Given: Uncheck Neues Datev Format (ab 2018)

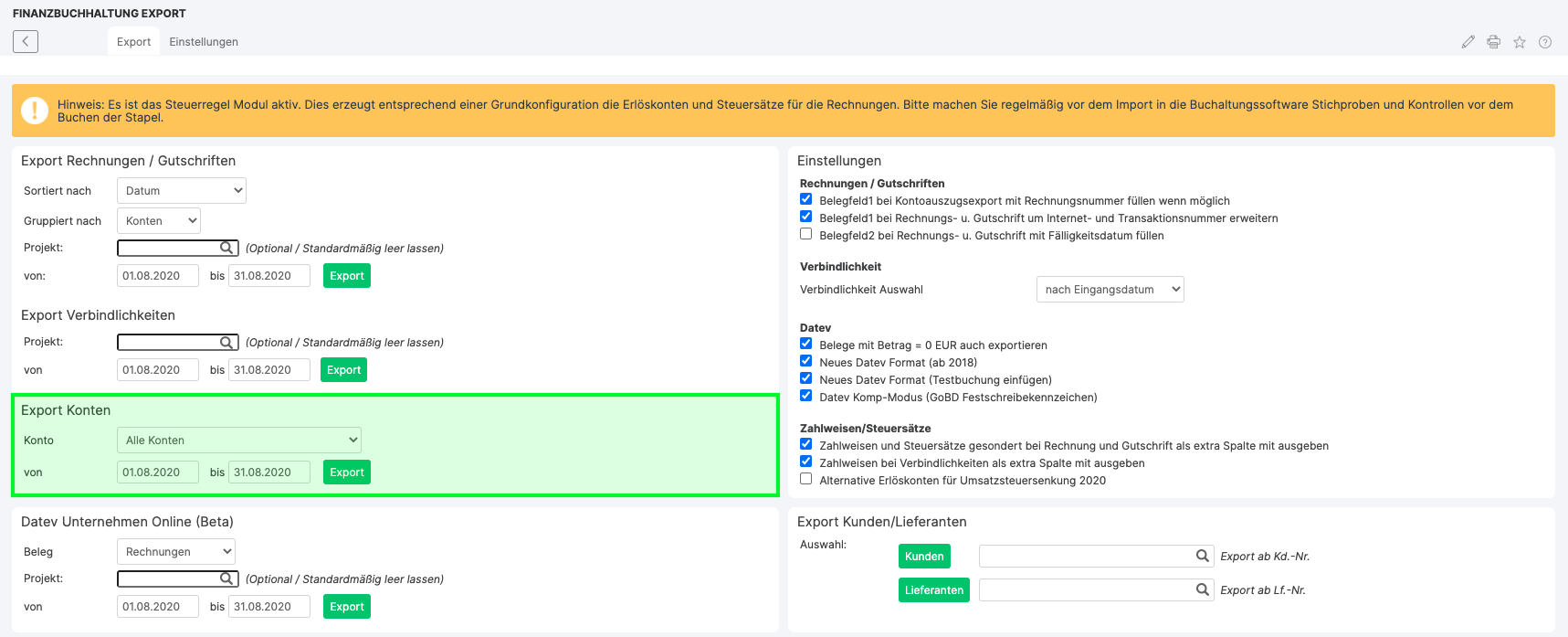Looking at the screenshot, I should 805,361.
